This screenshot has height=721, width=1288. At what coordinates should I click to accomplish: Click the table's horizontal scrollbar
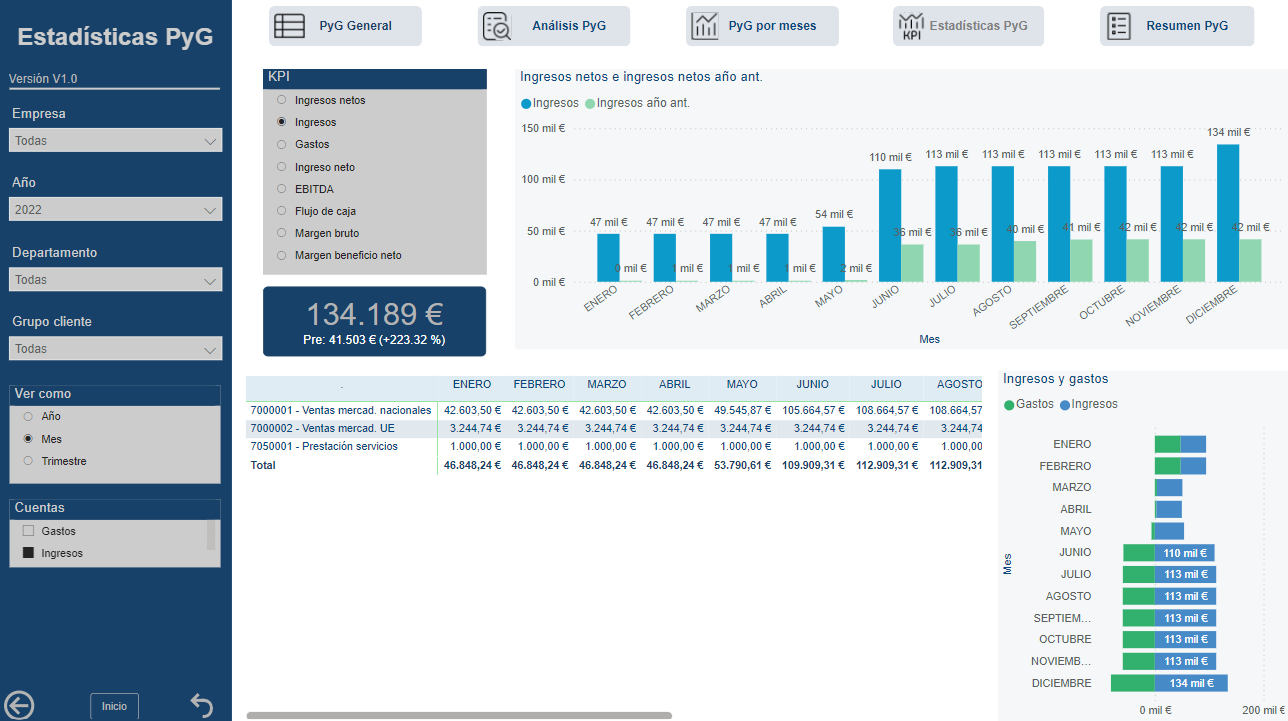(459, 715)
